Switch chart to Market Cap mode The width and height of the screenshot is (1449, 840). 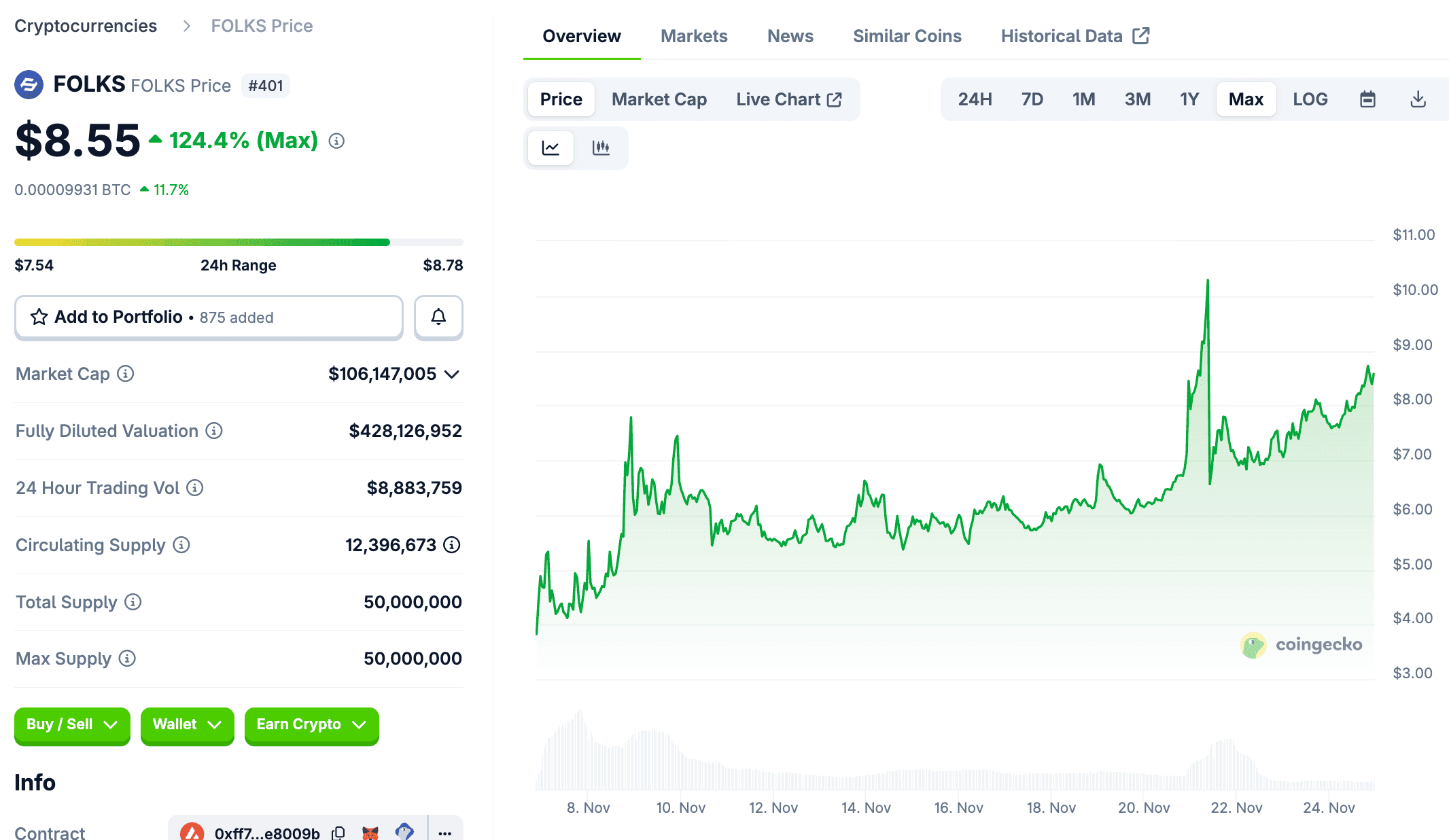pos(659,99)
